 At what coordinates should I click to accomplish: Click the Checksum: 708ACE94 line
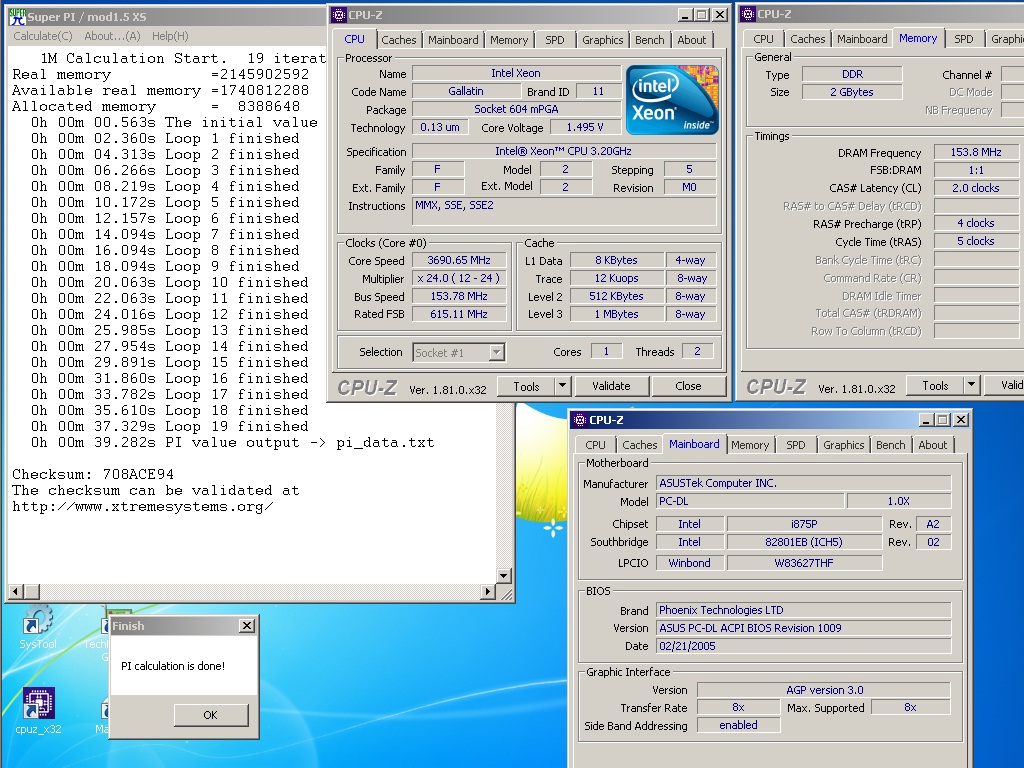click(x=93, y=475)
